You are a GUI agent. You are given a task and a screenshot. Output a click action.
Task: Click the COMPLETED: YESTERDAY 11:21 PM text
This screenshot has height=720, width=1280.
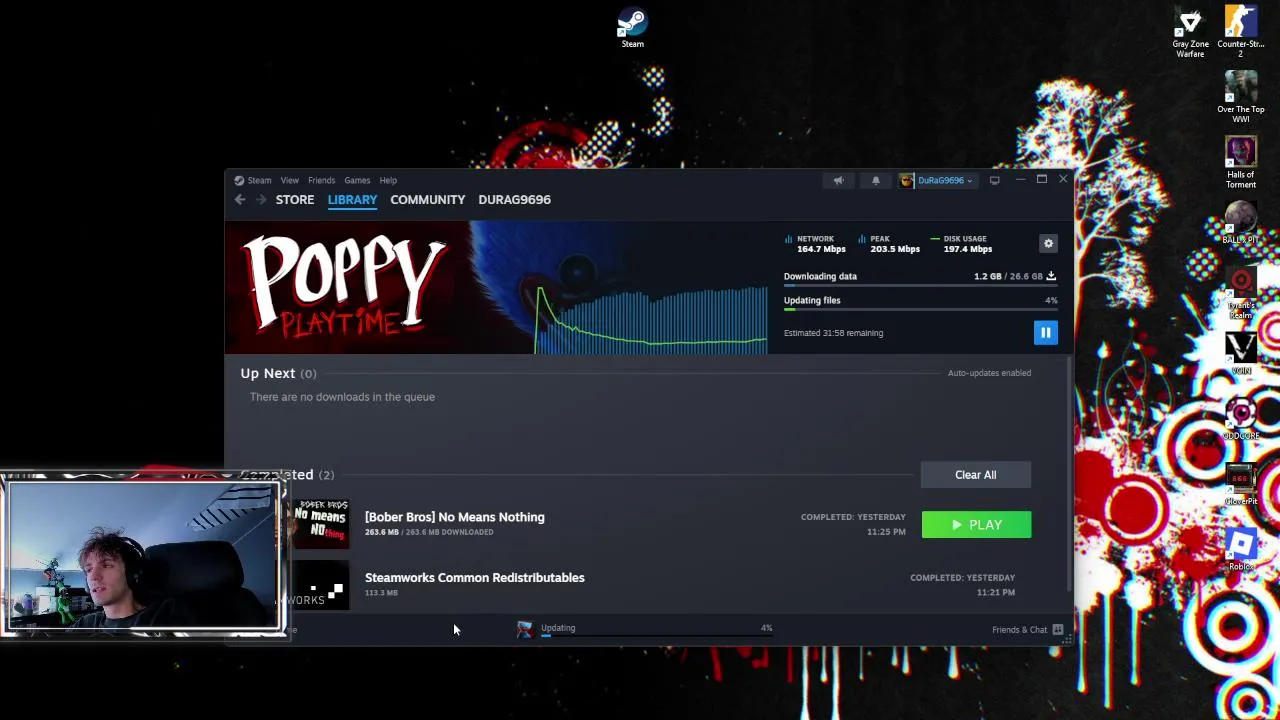click(x=962, y=585)
